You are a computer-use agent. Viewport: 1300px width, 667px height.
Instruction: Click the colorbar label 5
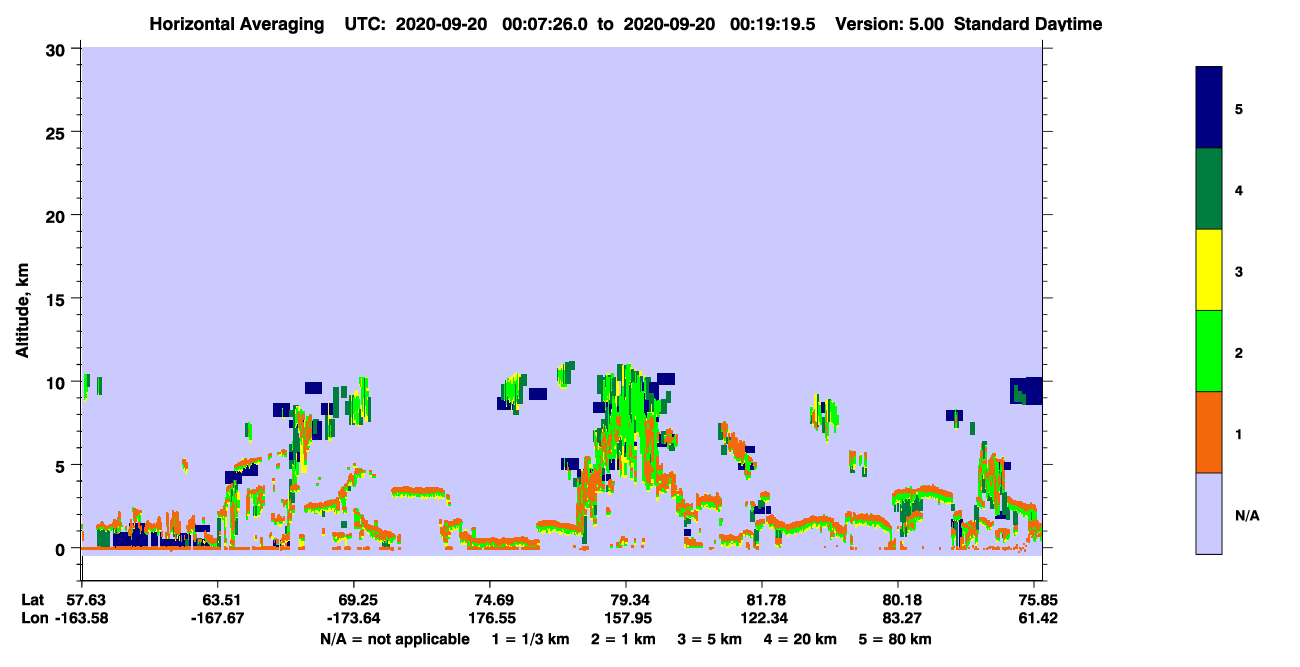click(1239, 108)
